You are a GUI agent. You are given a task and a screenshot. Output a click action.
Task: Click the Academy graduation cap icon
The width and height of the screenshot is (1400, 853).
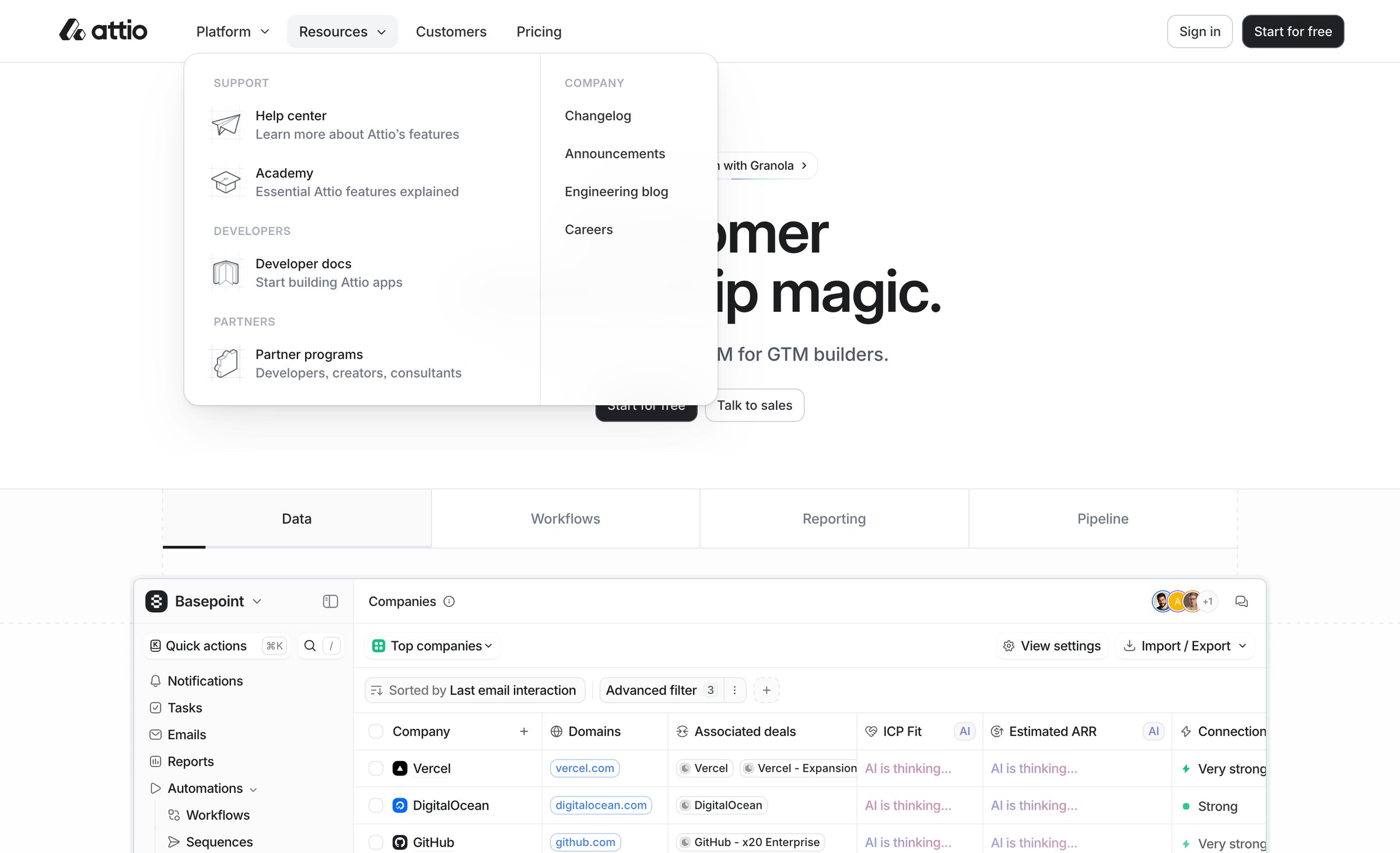pos(226,182)
